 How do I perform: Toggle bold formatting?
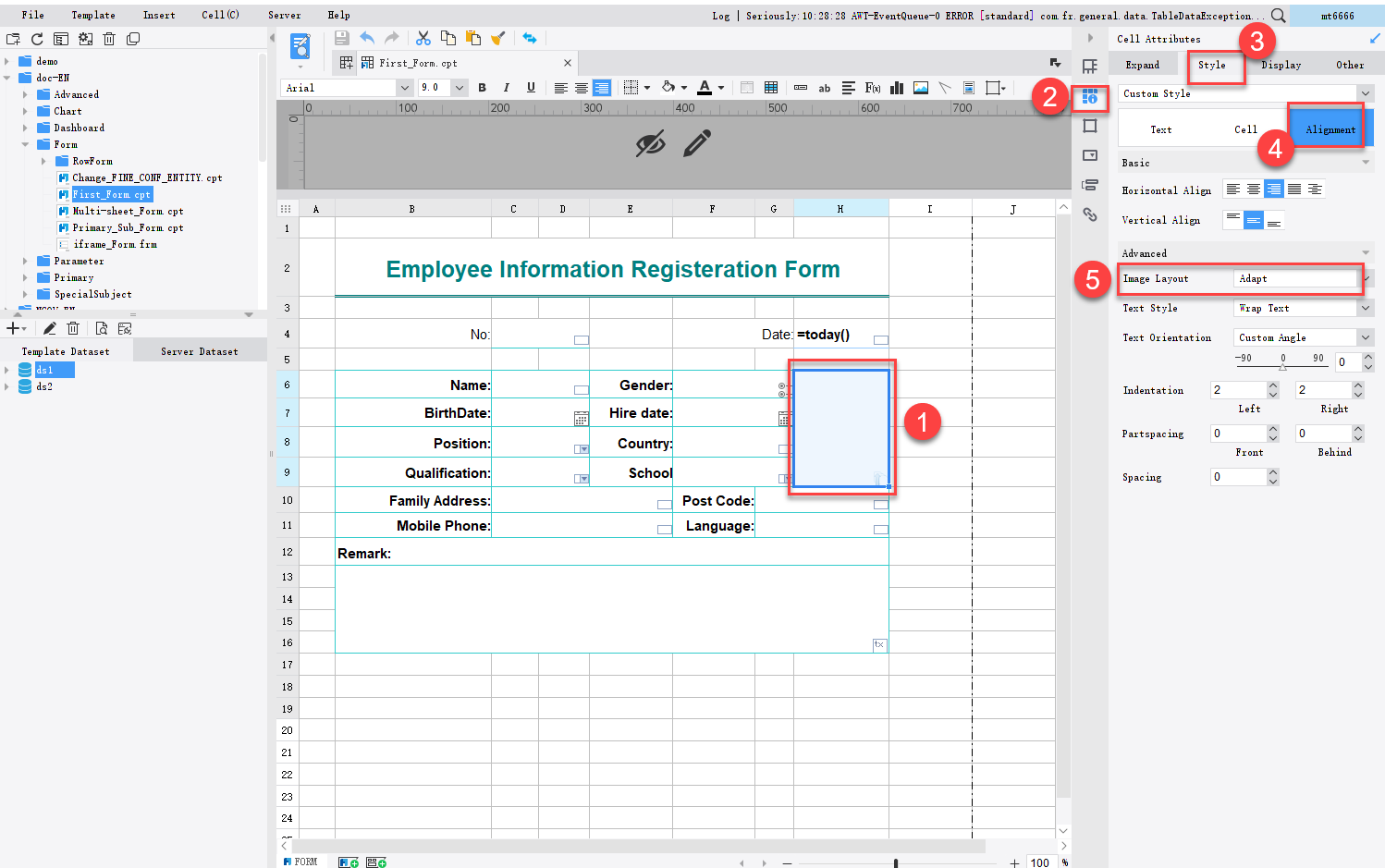(x=482, y=88)
